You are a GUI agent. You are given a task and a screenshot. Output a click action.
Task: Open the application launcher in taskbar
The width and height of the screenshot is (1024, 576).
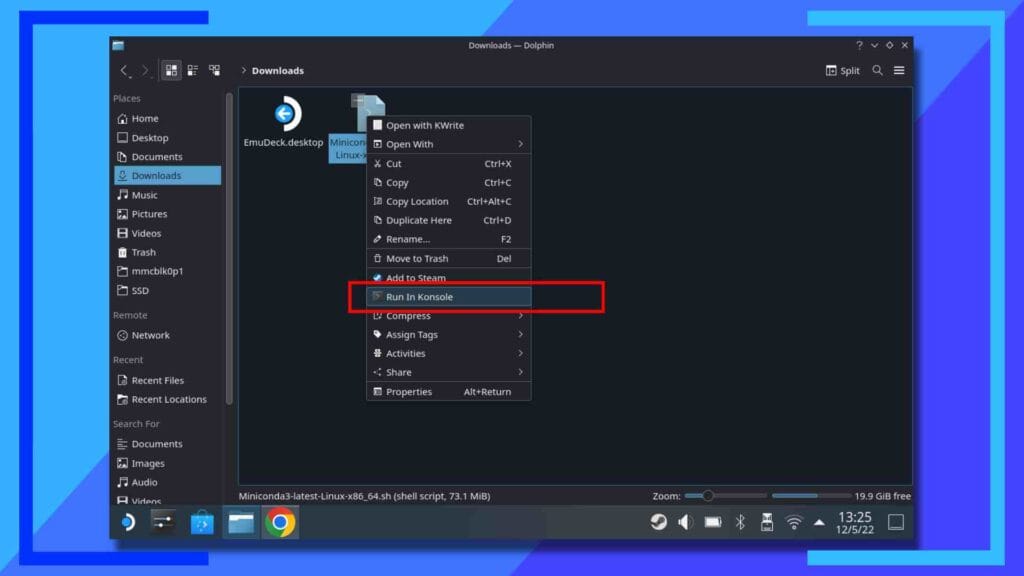click(128, 522)
